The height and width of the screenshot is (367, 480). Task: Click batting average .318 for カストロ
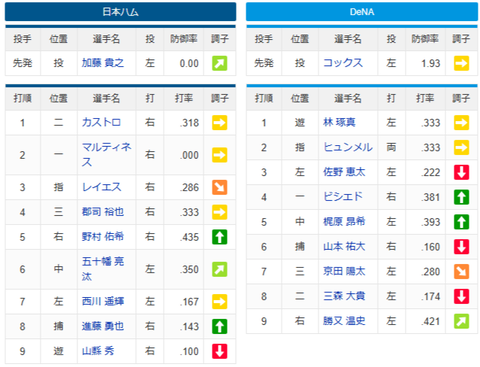click(190, 123)
